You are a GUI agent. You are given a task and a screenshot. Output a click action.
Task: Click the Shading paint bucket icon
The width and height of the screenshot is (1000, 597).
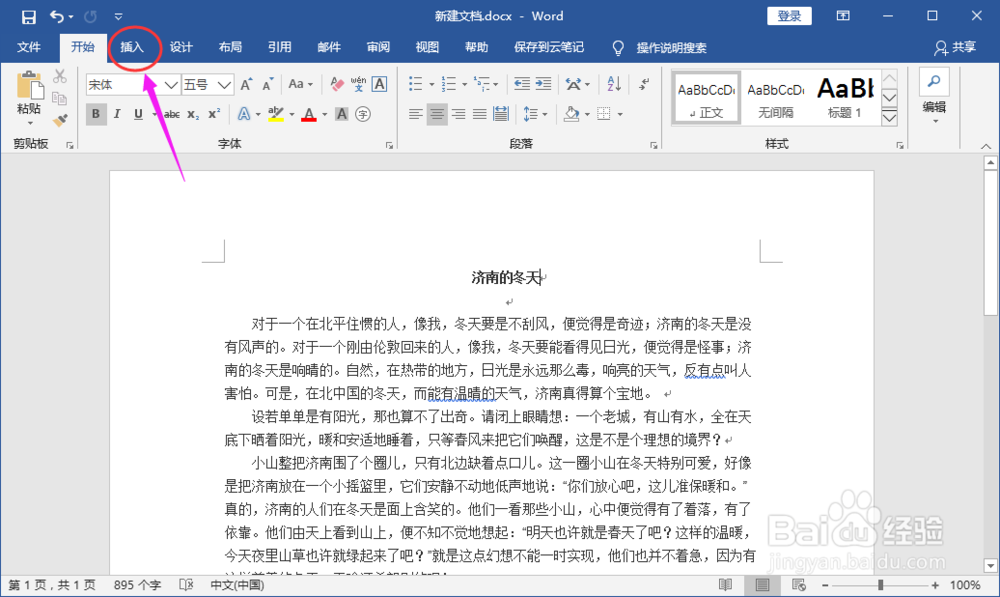571,114
